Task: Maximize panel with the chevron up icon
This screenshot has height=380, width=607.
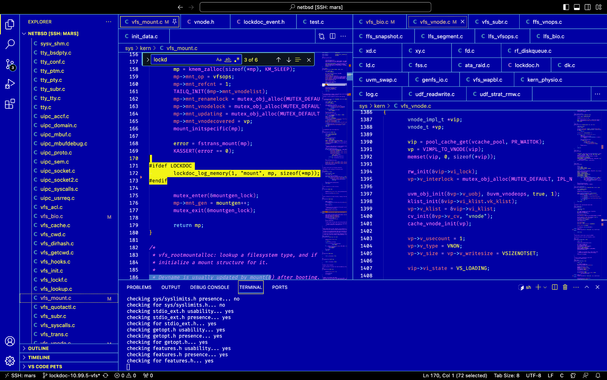Action: 587,287
